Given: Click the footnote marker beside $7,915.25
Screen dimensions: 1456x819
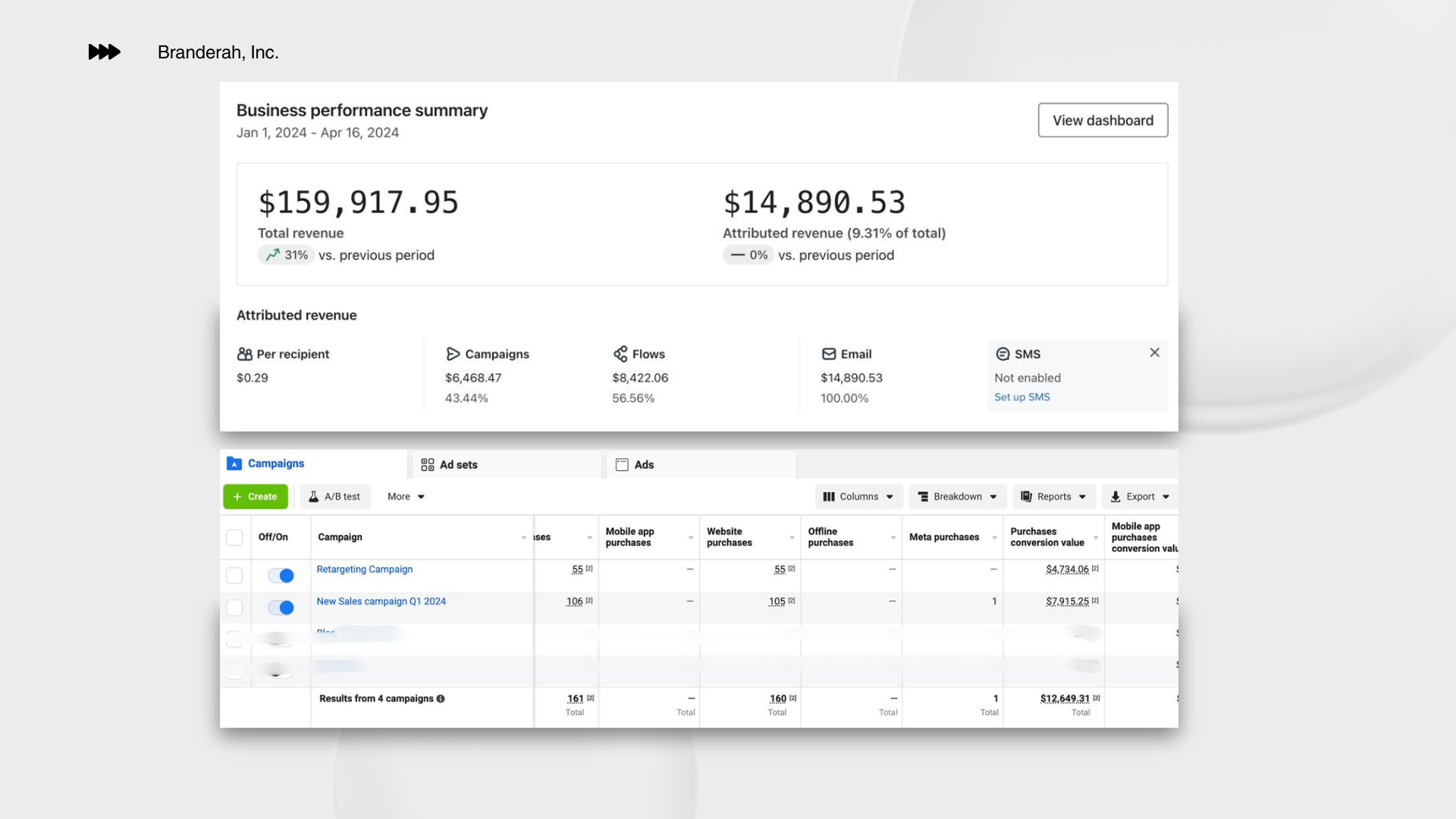Looking at the screenshot, I should click(x=1095, y=601).
